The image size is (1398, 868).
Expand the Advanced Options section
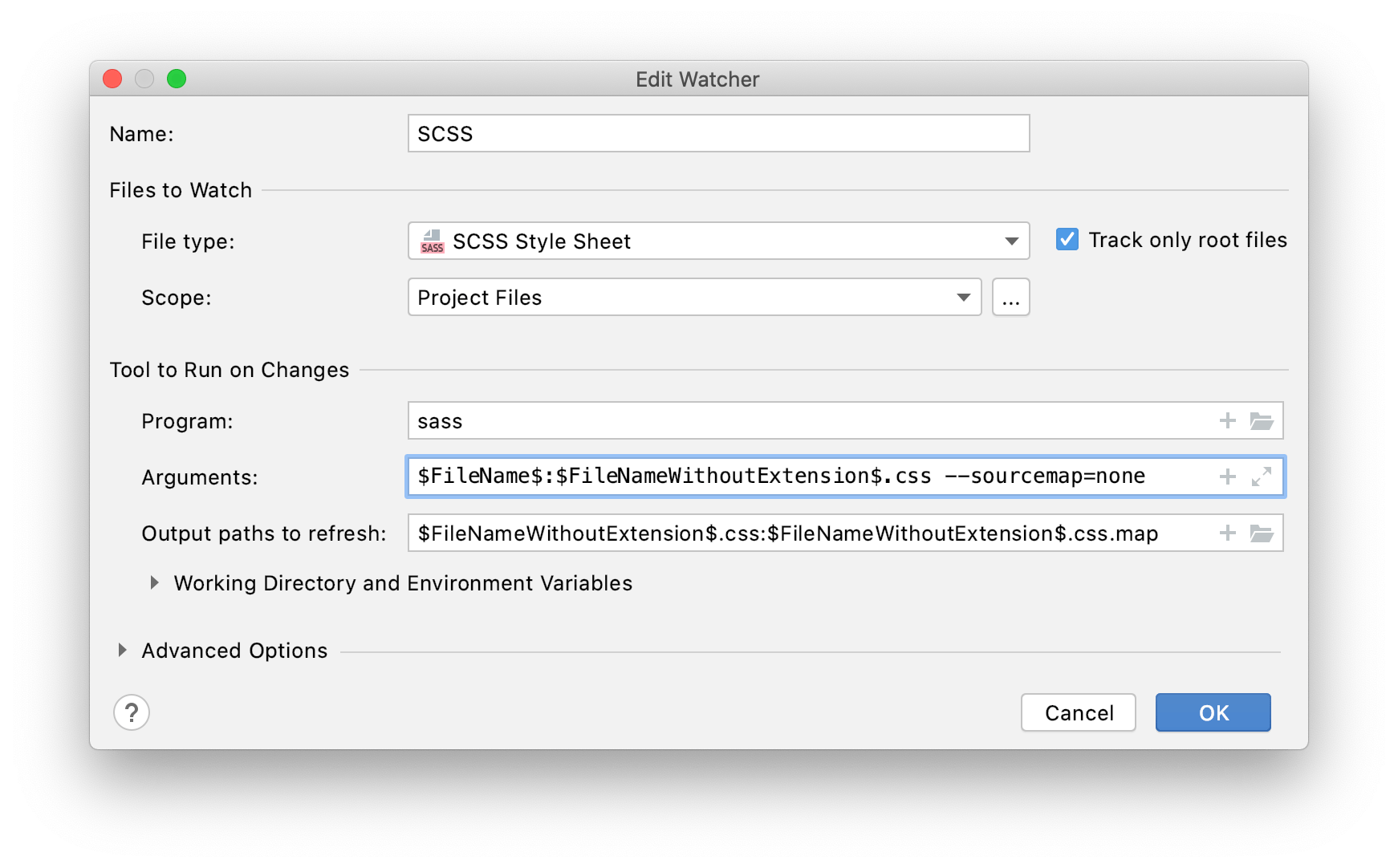pos(121,650)
